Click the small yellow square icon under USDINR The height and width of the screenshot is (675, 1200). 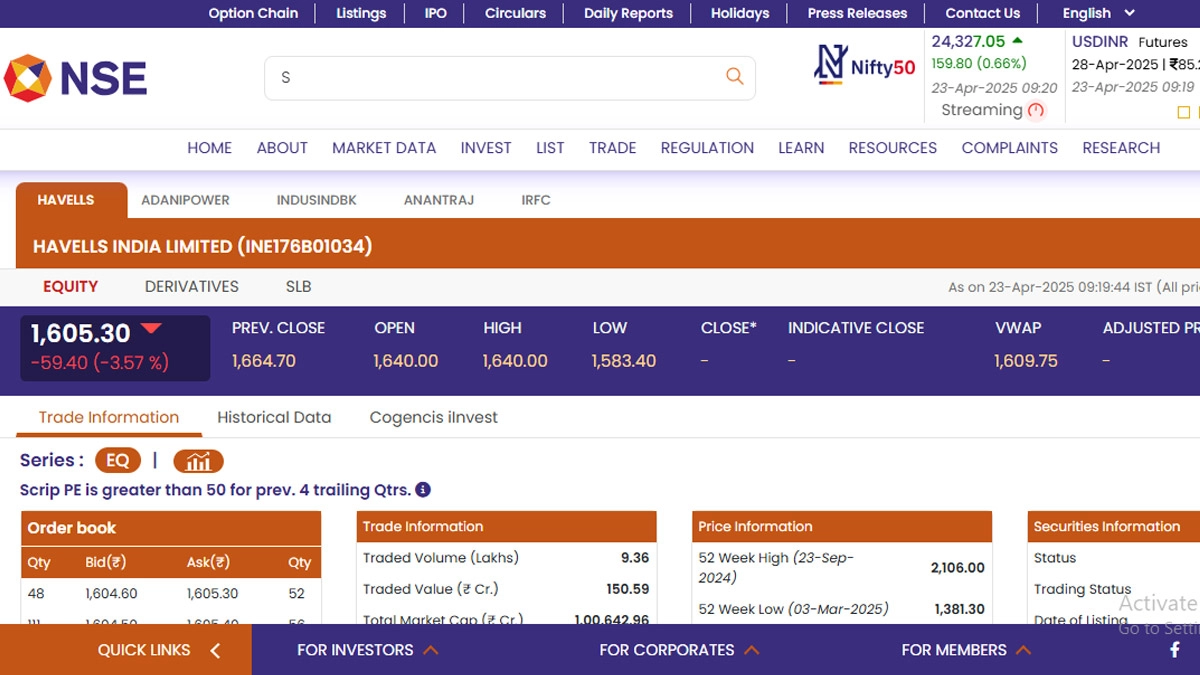1184,113
